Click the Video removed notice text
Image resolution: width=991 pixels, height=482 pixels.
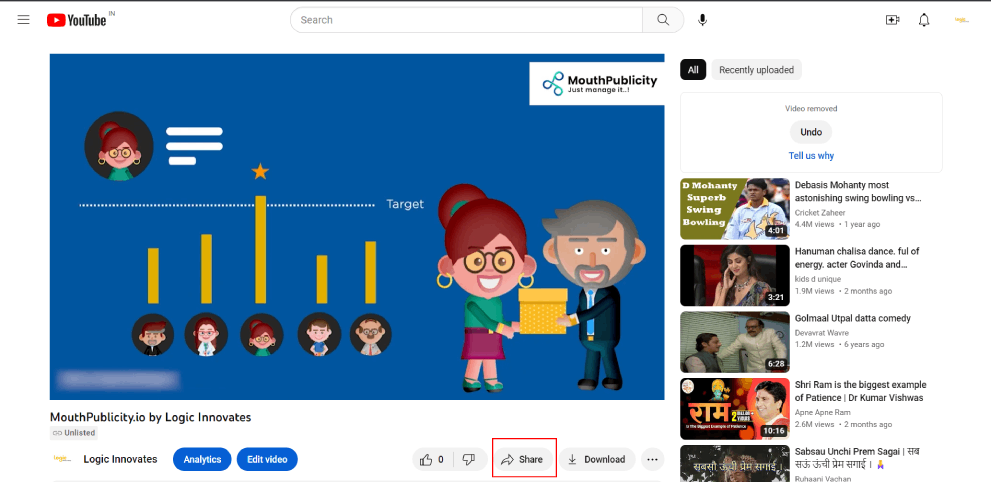(x=811, y=109)
